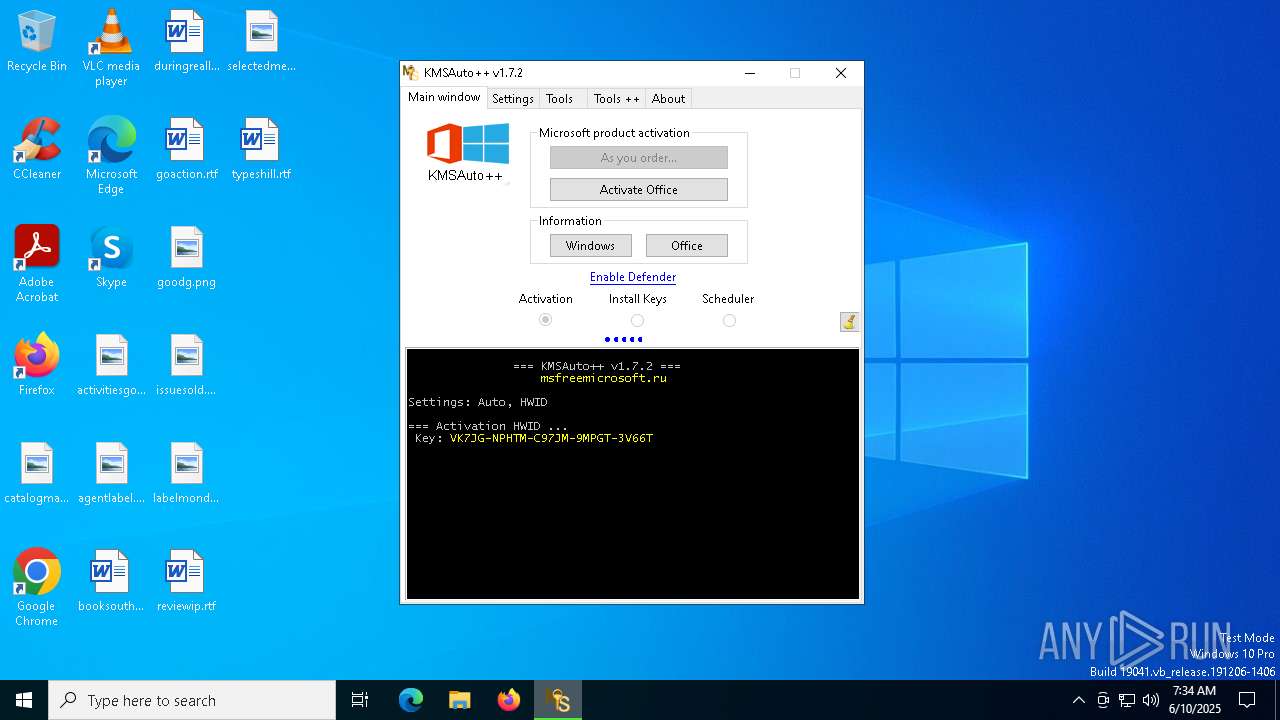1280x720 pixels.
Task: Close the KMSAuto++ window
Action: pyautogui.click(x=840, y=73)
